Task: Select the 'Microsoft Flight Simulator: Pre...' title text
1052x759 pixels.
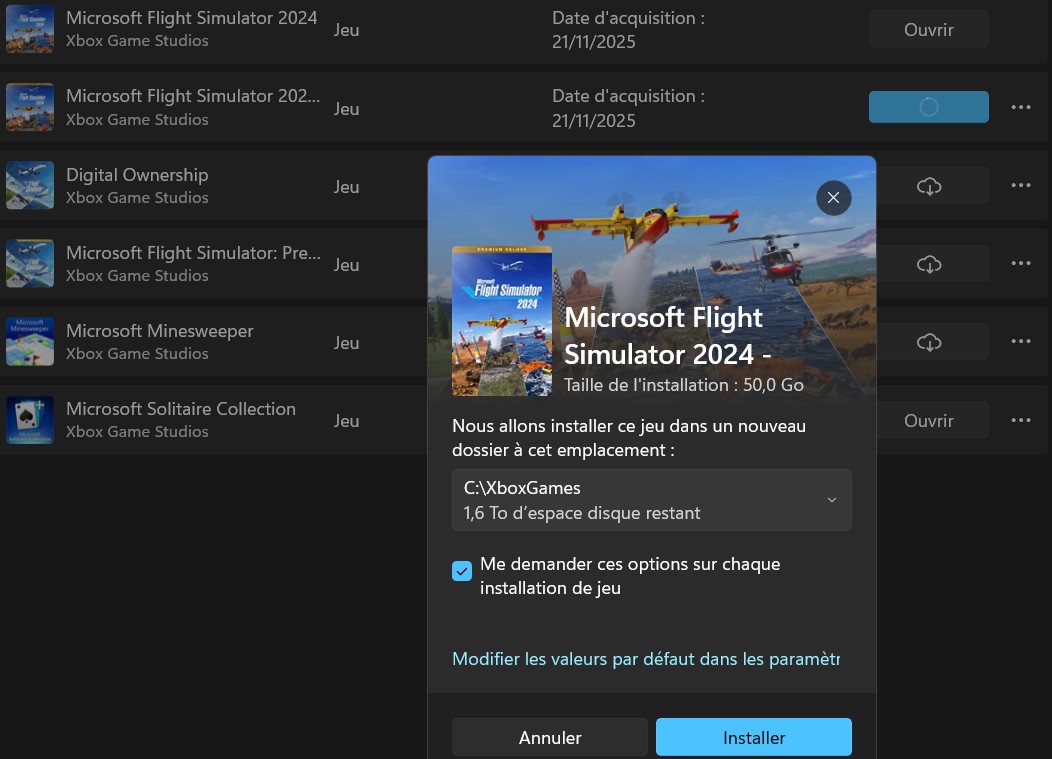Action: click(193, 253)
